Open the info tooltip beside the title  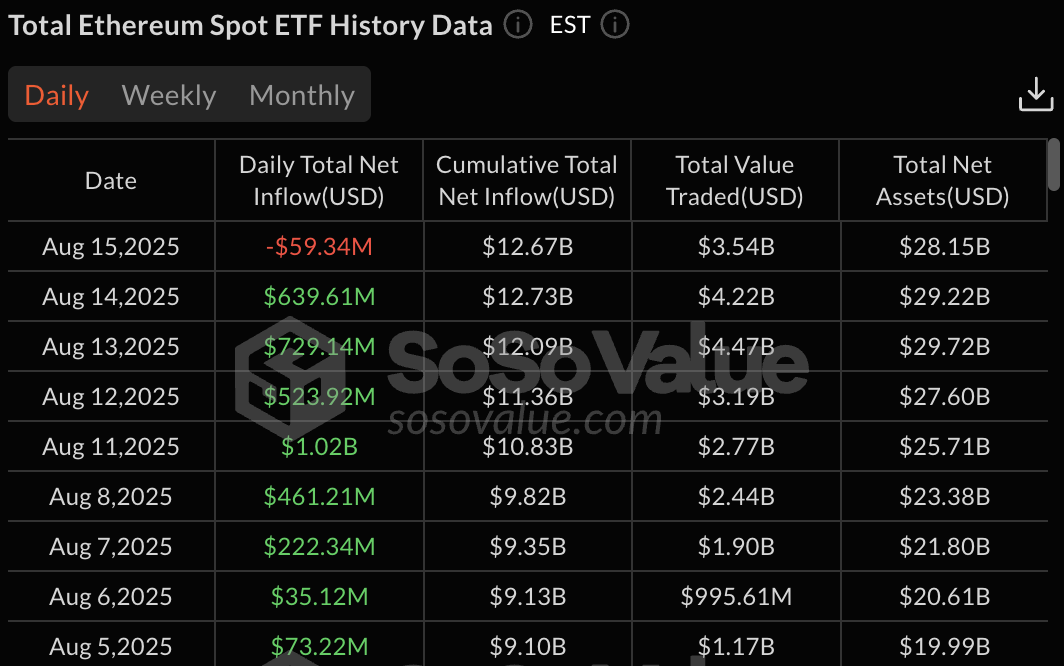(x=517, y=25)
